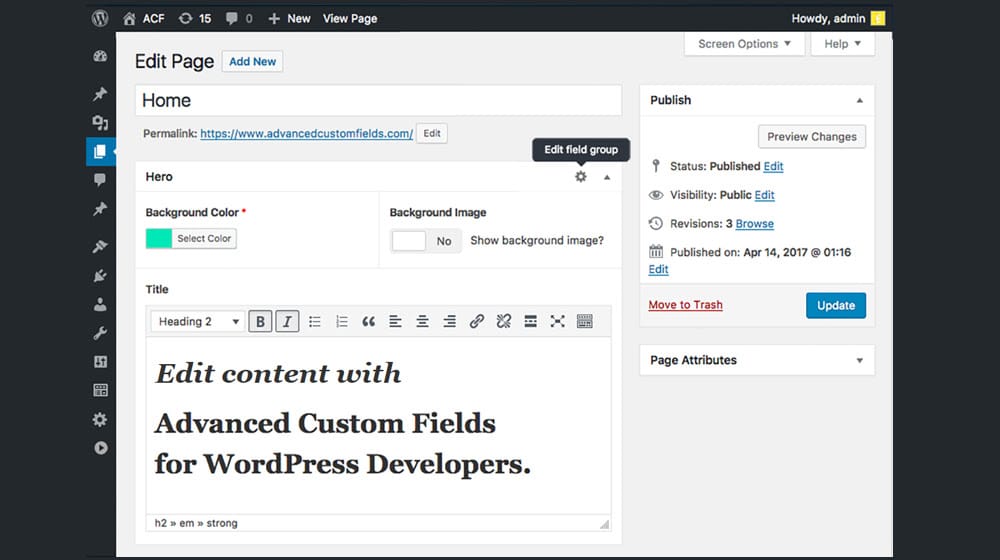
Task: Open Settings sliders icon in sidebar
Action: point(100,362)
